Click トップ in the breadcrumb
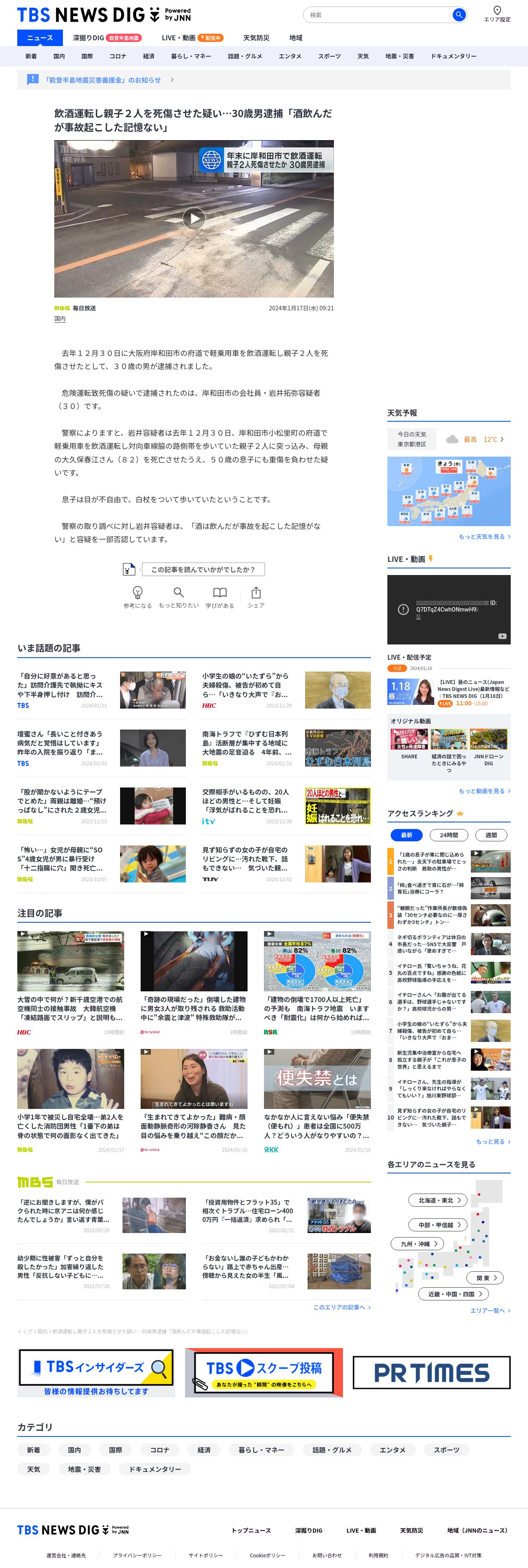The image size is (528, 1568). 24,1331
